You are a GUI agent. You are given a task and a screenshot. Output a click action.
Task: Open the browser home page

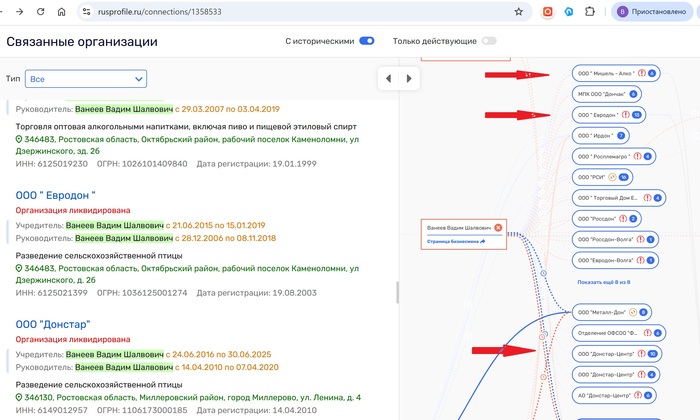tap(62, 12)
